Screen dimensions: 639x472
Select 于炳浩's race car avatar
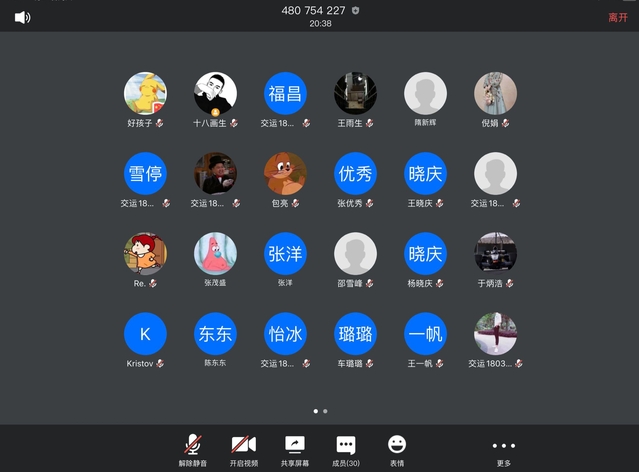[x=495, y=254]
